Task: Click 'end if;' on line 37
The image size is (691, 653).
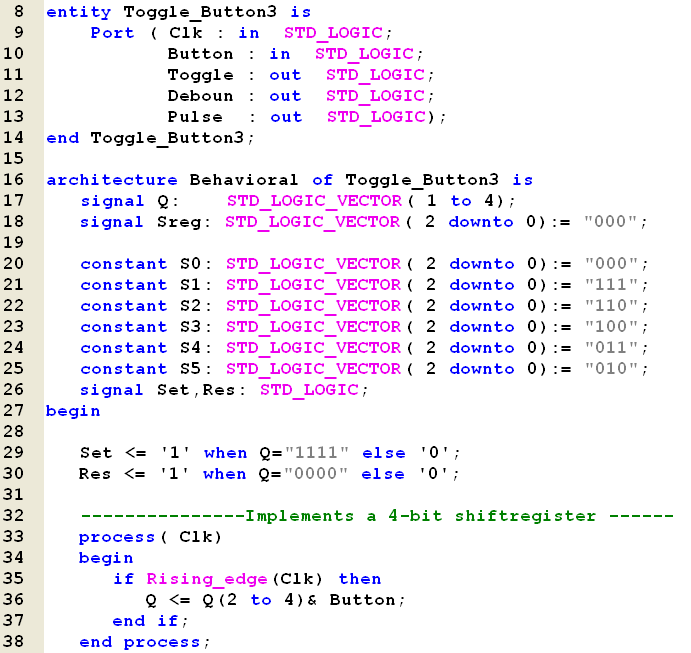Action: (x=150, y=621)
